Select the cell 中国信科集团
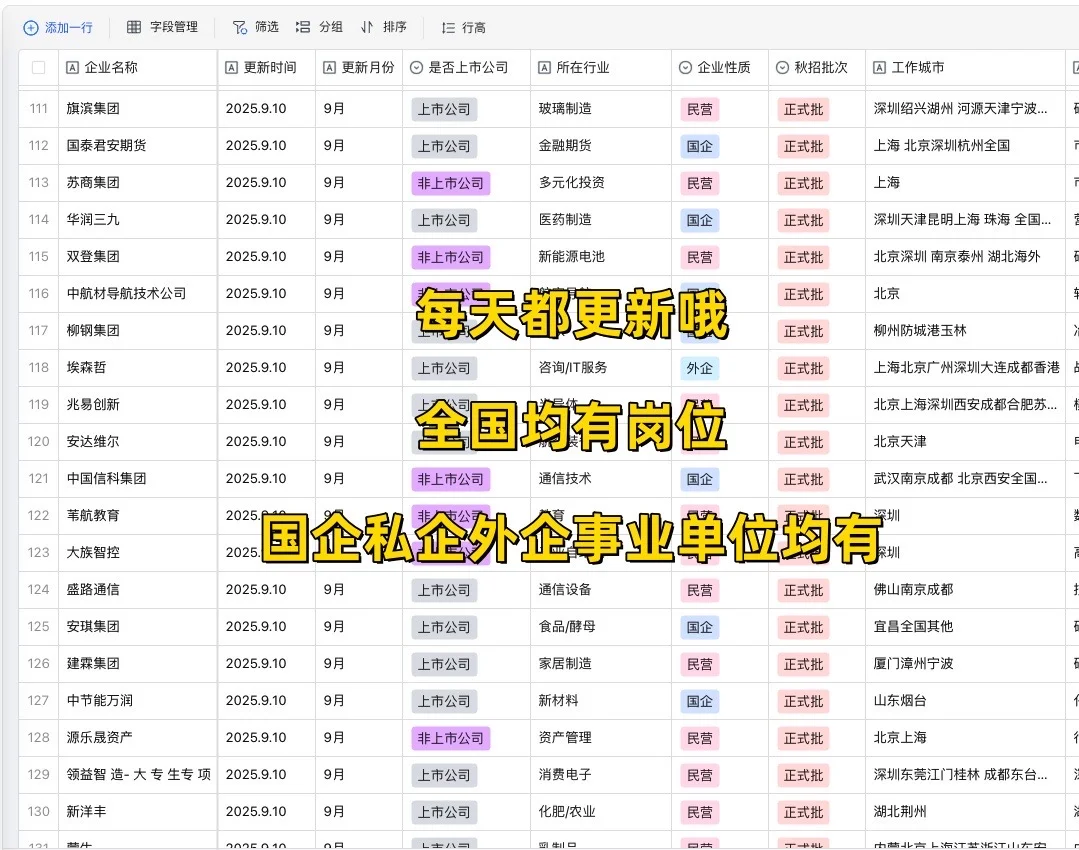 click(138, 479)
